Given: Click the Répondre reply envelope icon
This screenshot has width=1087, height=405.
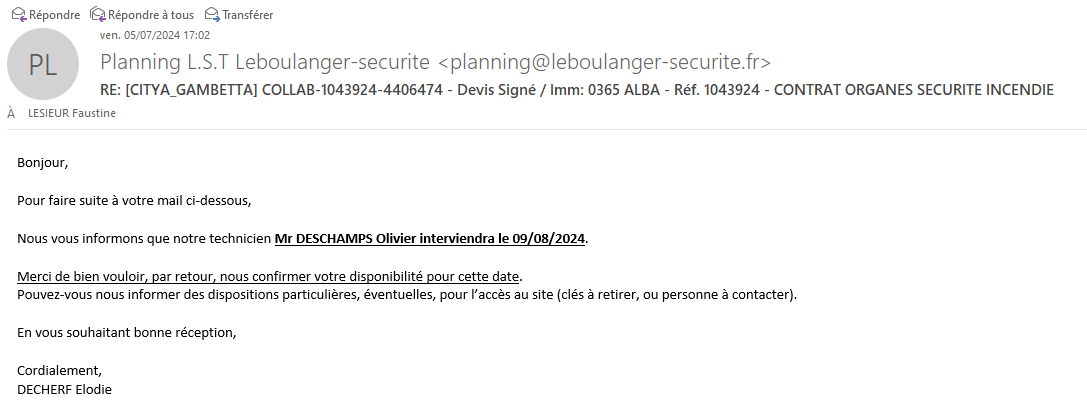Looking at the screenshot, I should pyautogui.click(x=18, y=14).
